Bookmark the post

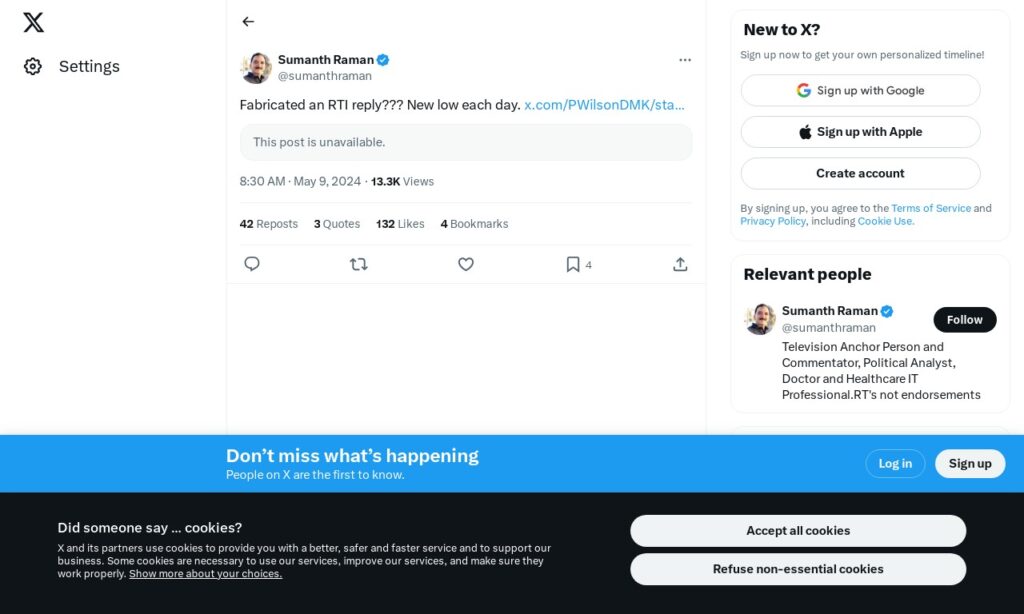pyautogui.click(x=573, y=264)
